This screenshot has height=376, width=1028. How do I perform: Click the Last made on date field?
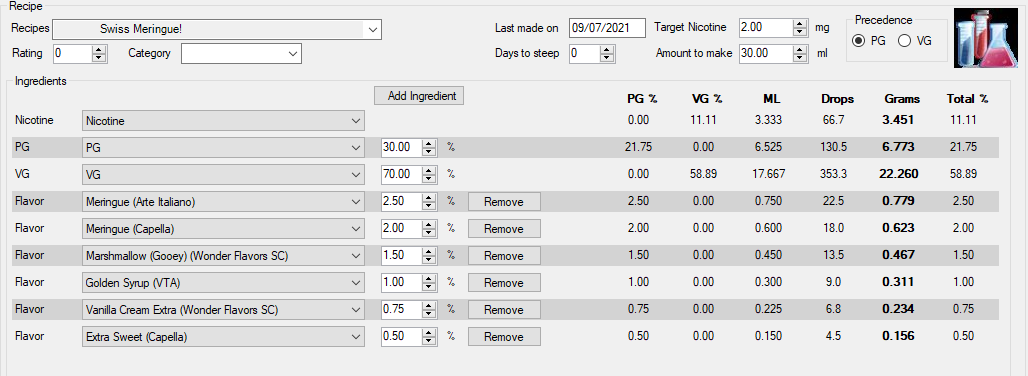[607, 28]
